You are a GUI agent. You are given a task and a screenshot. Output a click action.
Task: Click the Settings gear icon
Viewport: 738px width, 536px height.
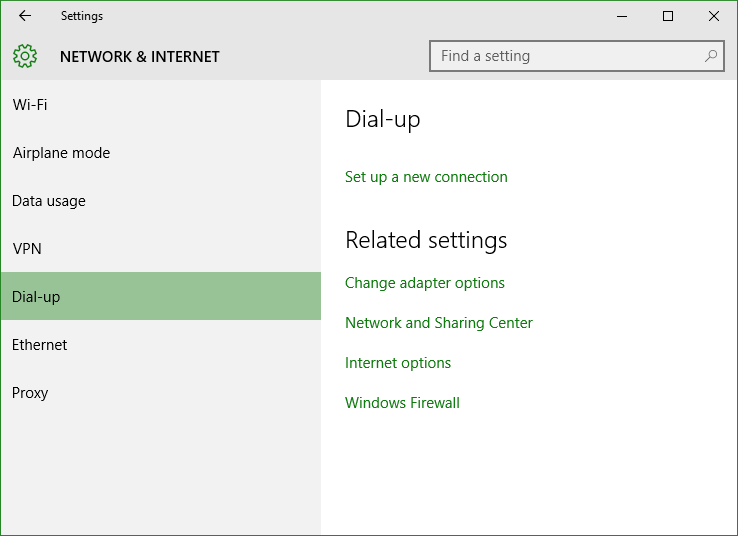click(25, 56)
